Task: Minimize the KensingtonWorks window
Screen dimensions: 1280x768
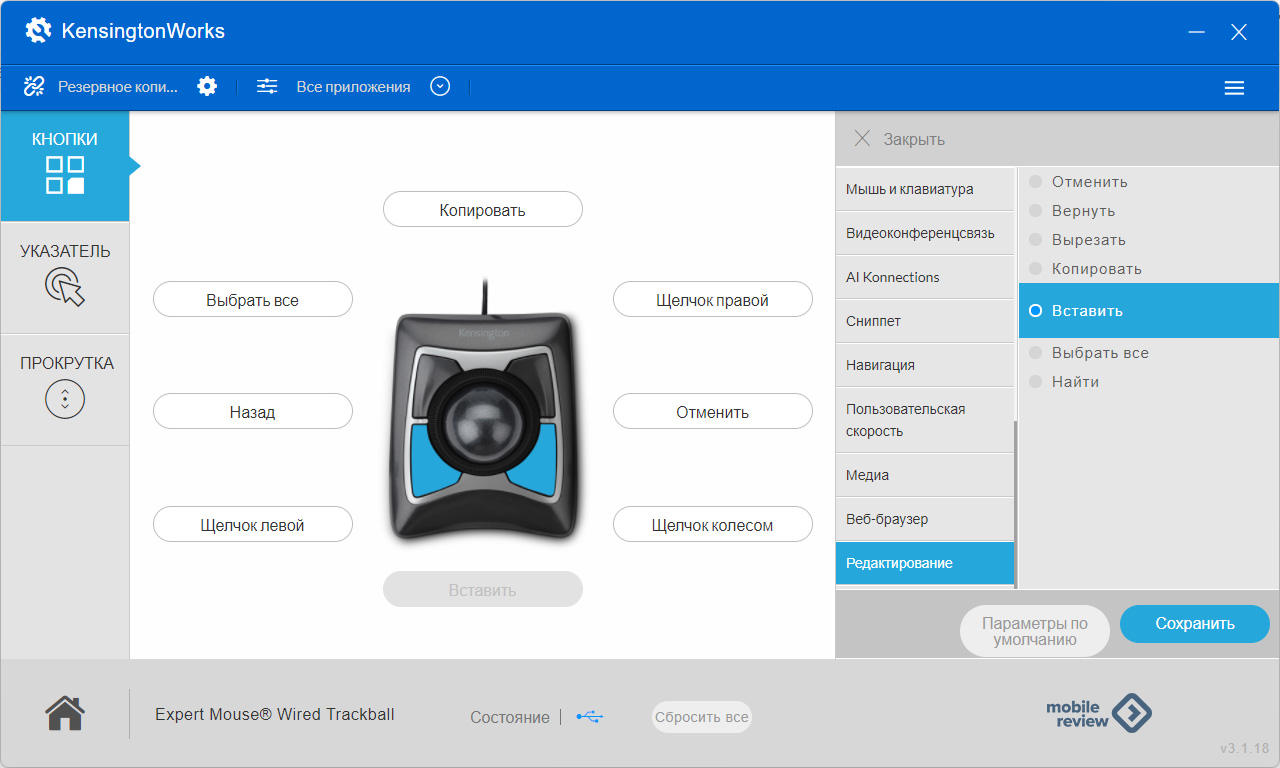Action: (1196, 32)
